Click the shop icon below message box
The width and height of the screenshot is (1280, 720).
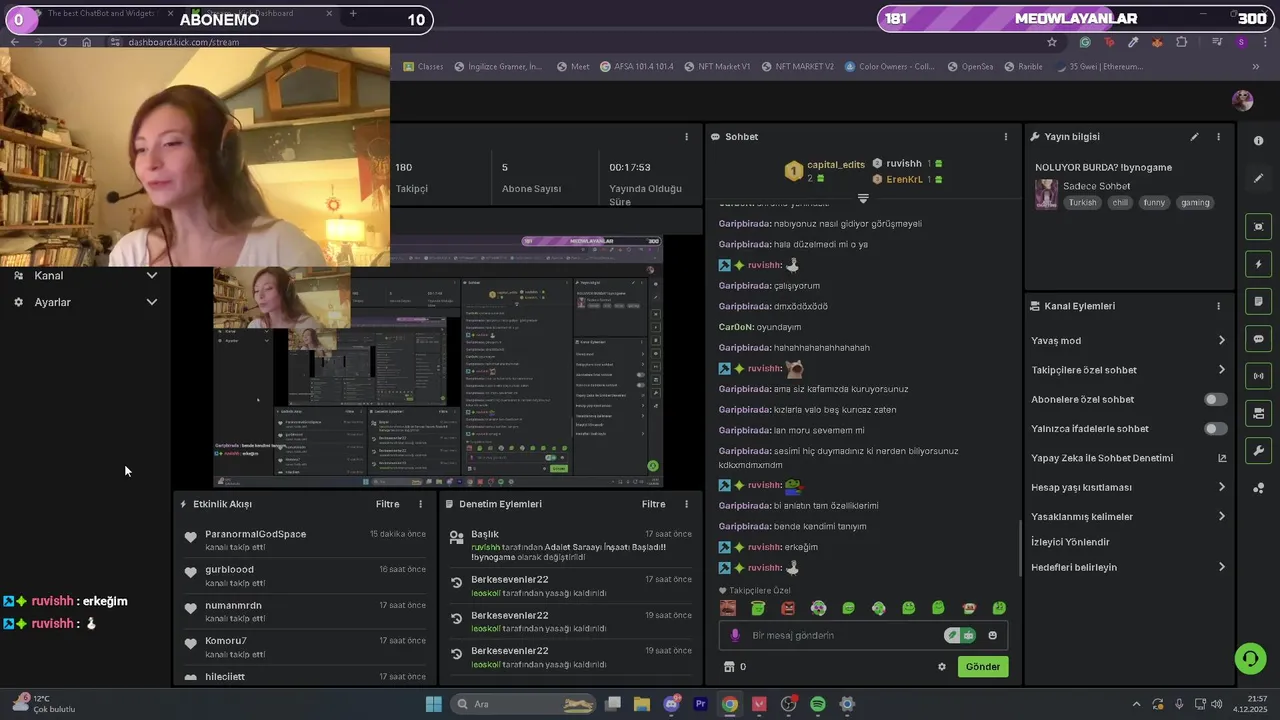[x=729, y=667]
